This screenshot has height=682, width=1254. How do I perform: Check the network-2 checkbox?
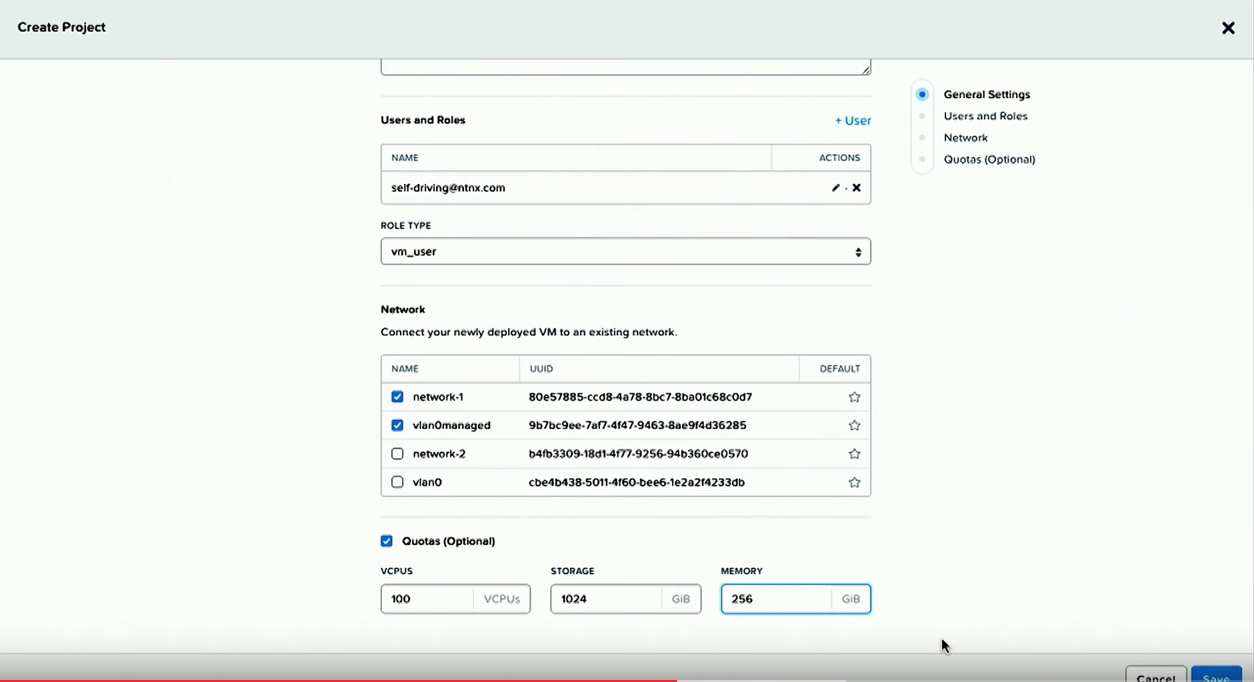(397, 454)
